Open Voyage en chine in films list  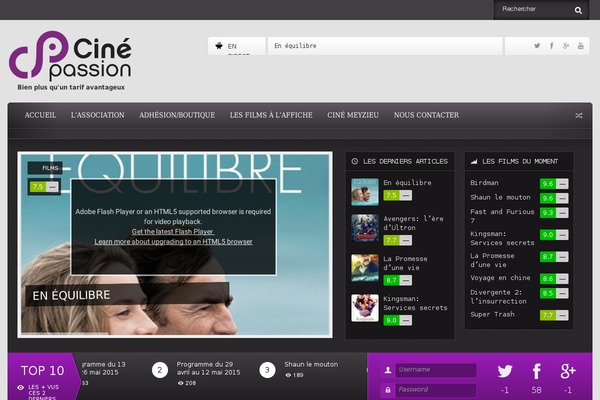click(x=500, y=278)
